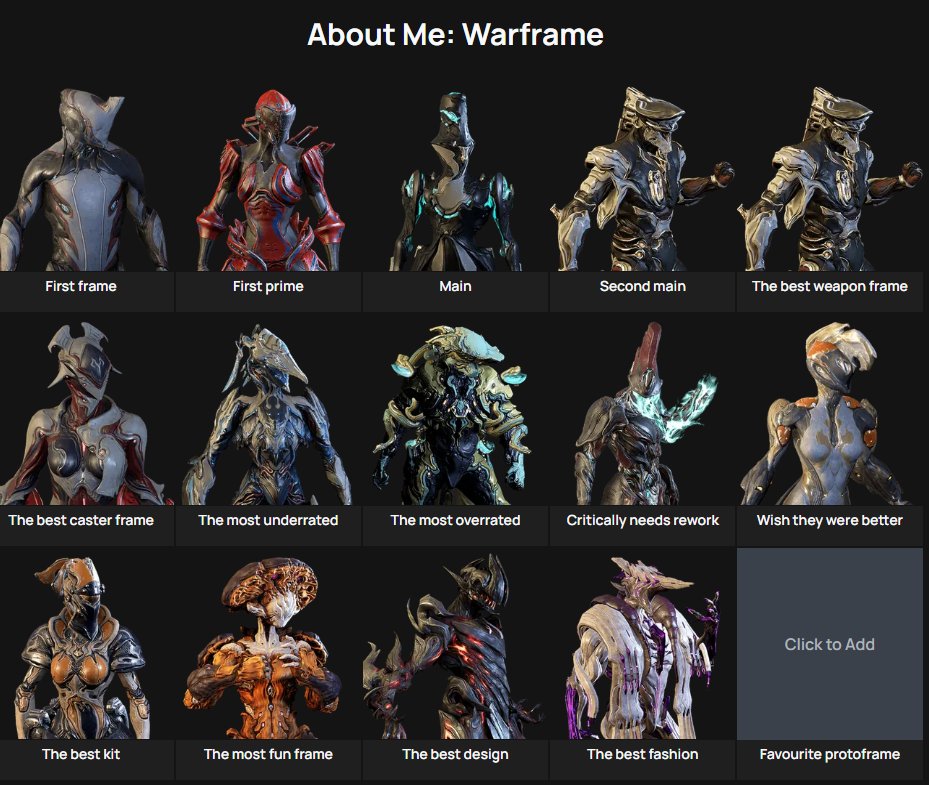
Task: Click 'The most overrated' caption
Action: (455, 520)
